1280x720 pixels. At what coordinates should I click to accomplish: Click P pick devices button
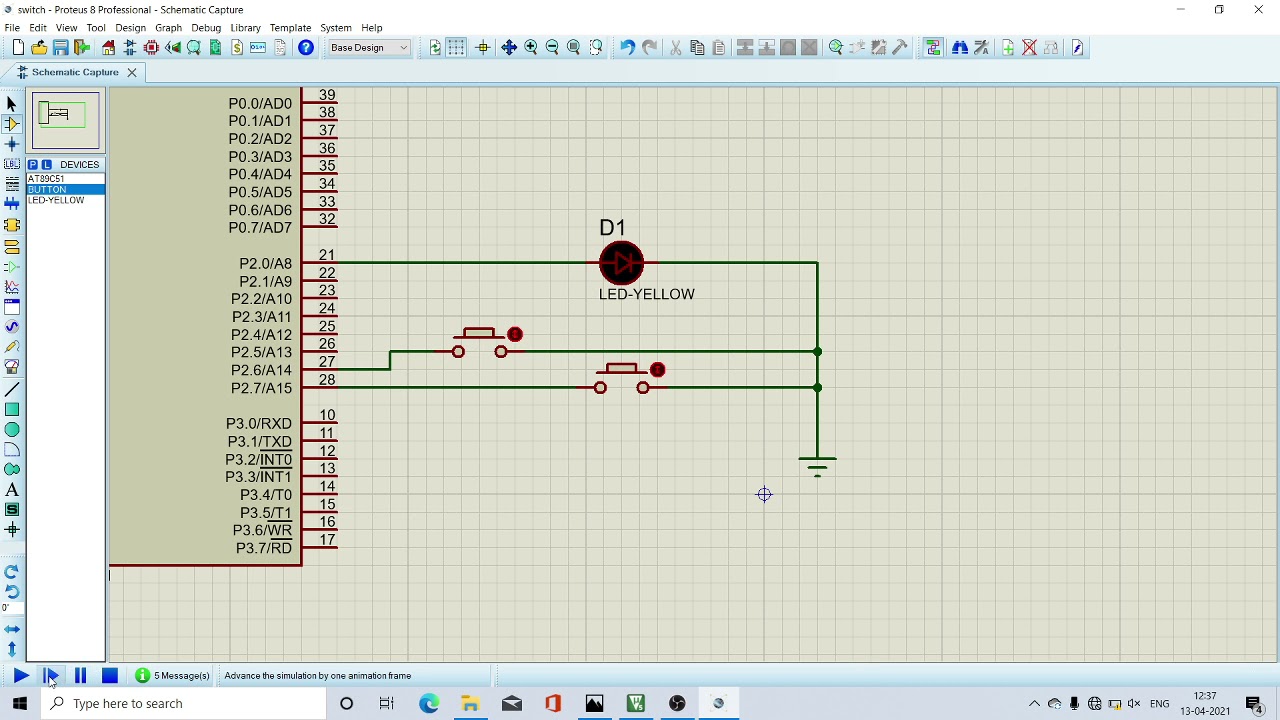click(33, 164)
